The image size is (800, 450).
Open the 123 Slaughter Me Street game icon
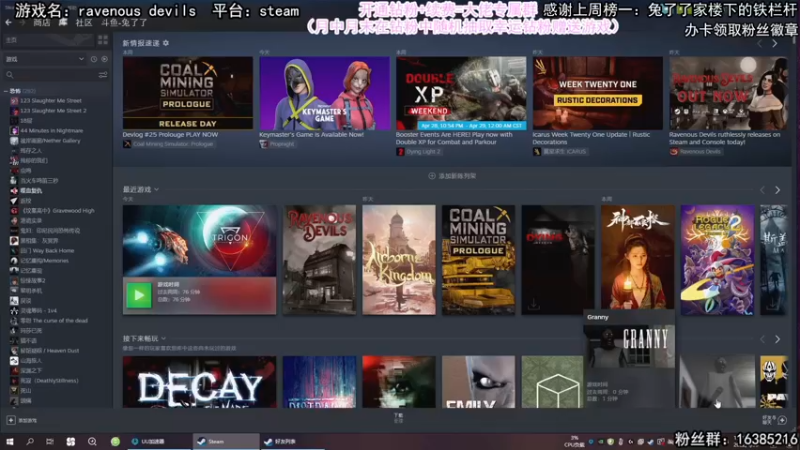(x=14, y=101)
